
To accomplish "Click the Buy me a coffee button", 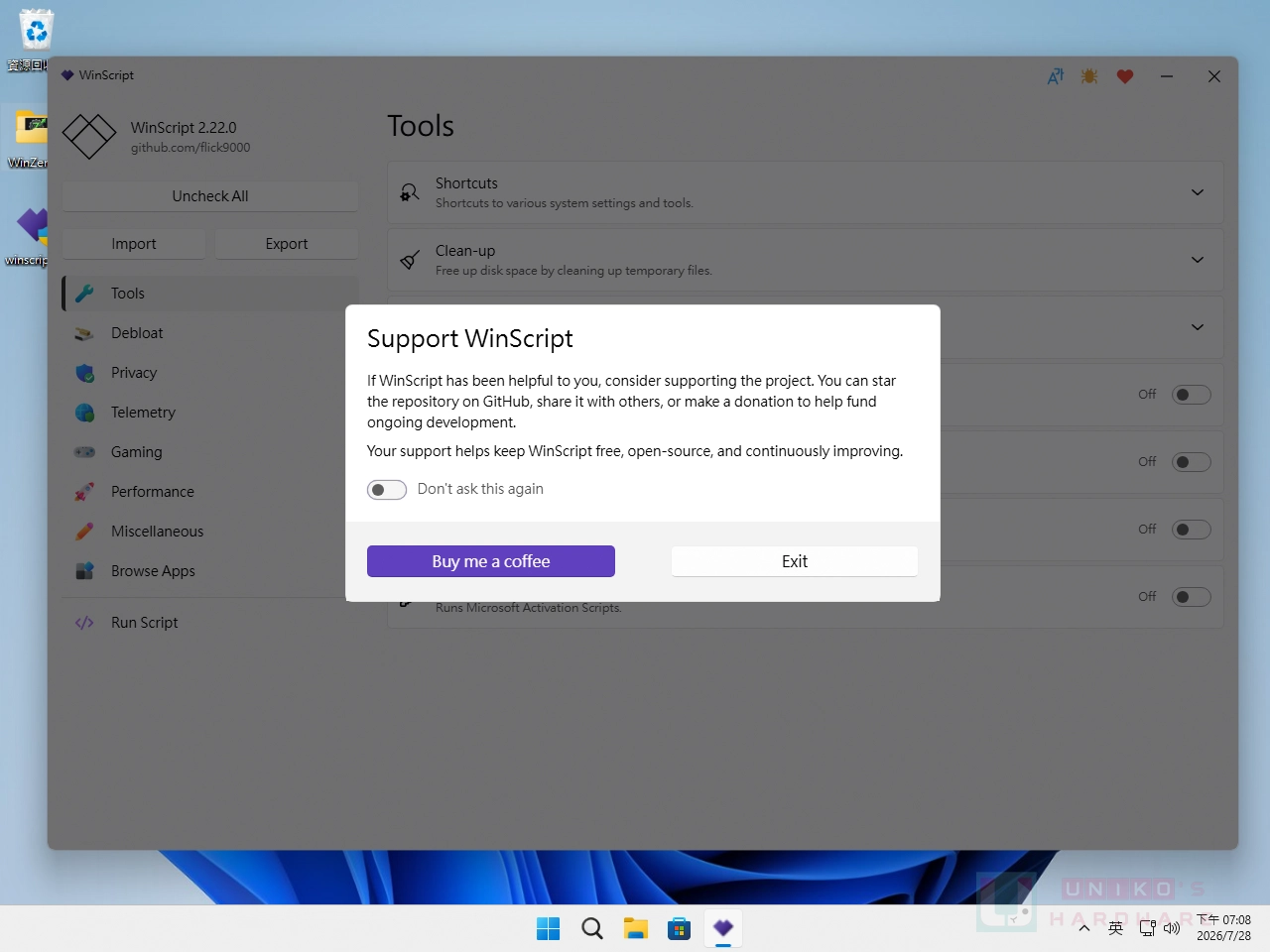I will (x=491, y=561).
